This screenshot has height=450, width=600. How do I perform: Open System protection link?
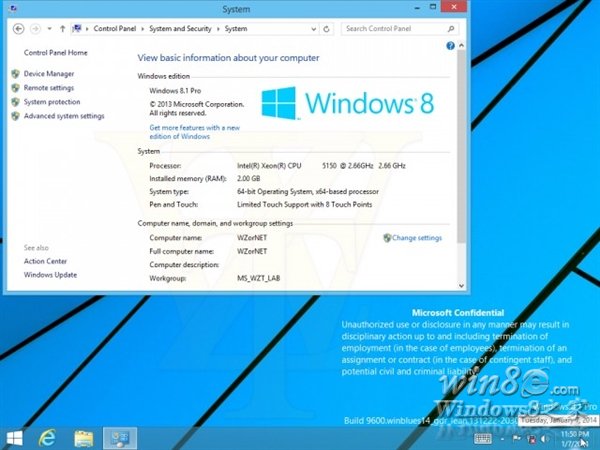(x=52, y=102)
